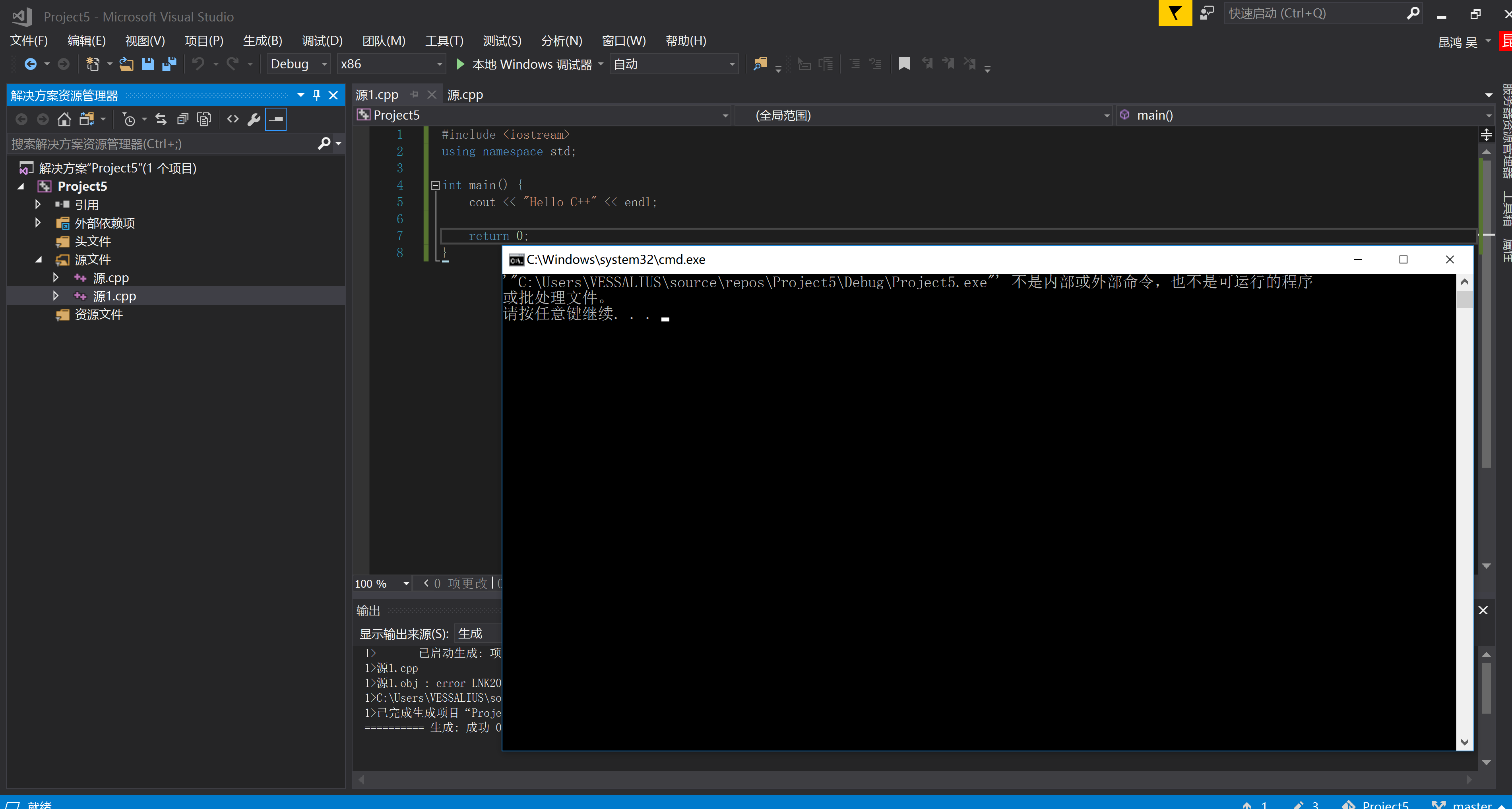Click the 昆鸿 吴 account name

[x=1458, y=42]
